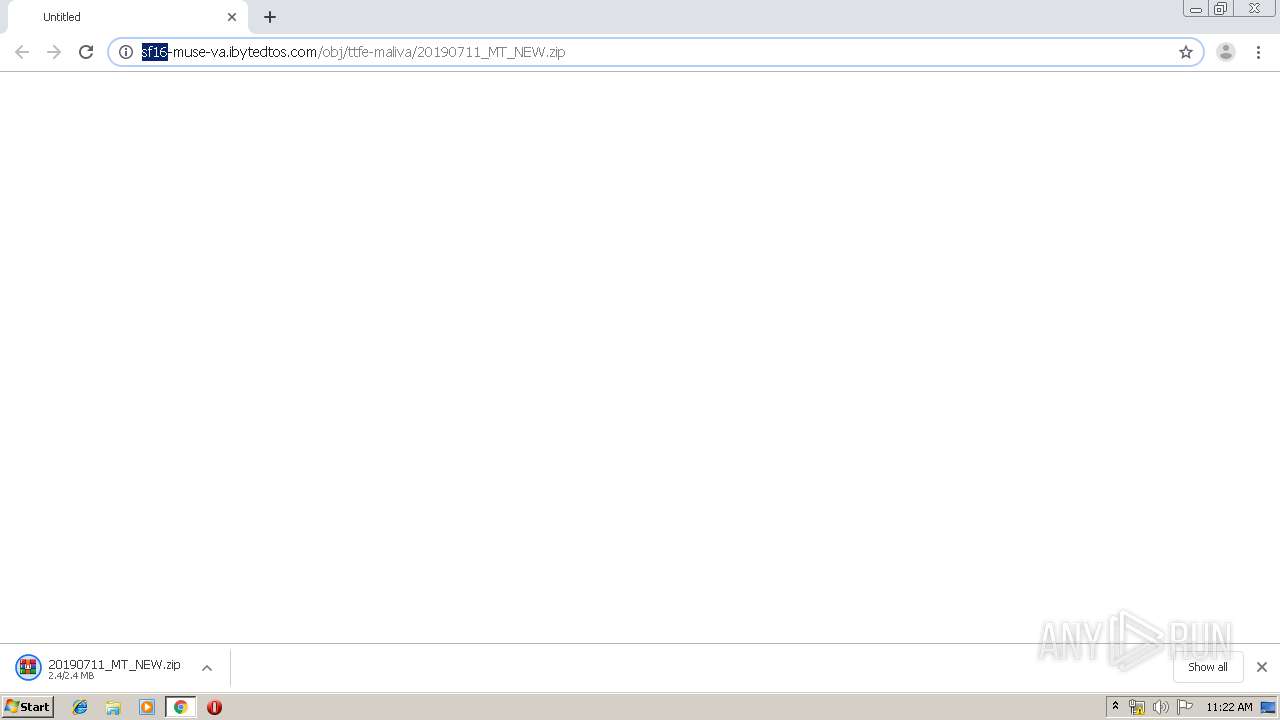
Task: Switch to Chrome taskbar button
Action: [x=180, y=707]
